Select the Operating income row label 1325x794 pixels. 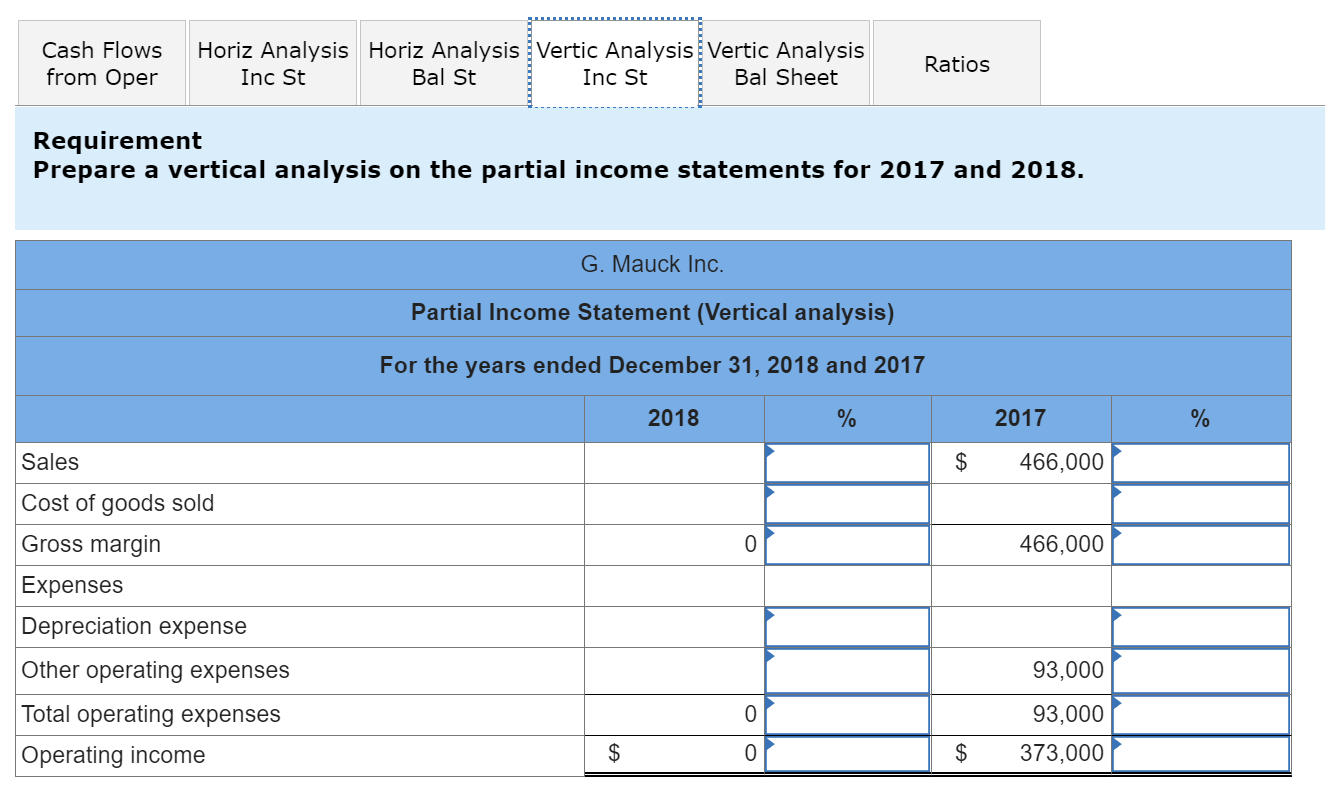tap(113, 755)
